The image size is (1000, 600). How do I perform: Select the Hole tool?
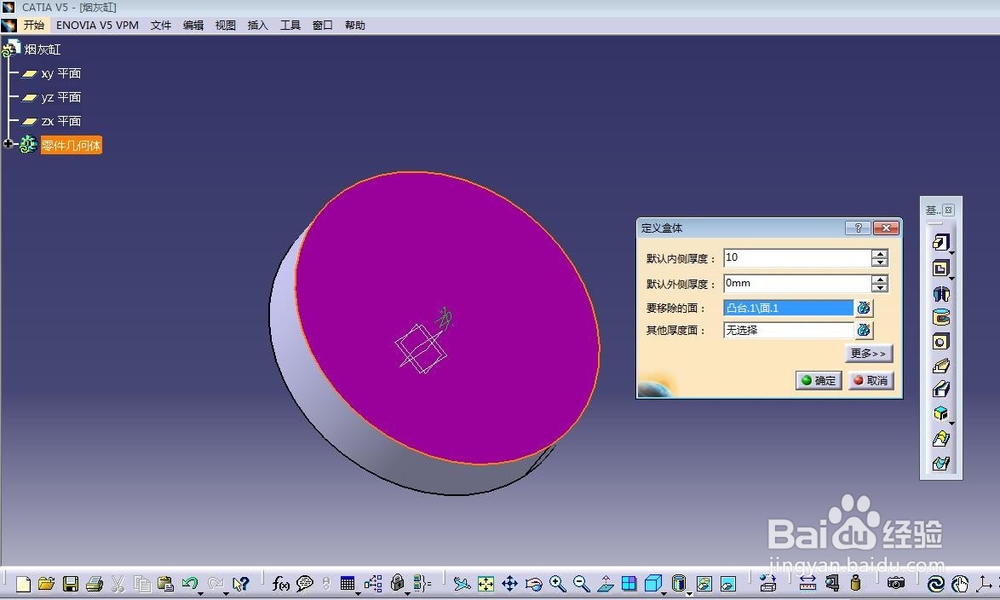pyautogui.click(x=941, y=342)
